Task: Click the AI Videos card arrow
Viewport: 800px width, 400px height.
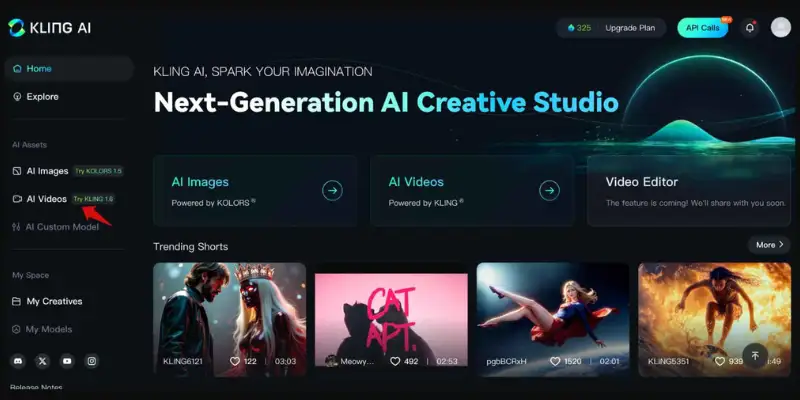Action: click(x=549, y=191)
